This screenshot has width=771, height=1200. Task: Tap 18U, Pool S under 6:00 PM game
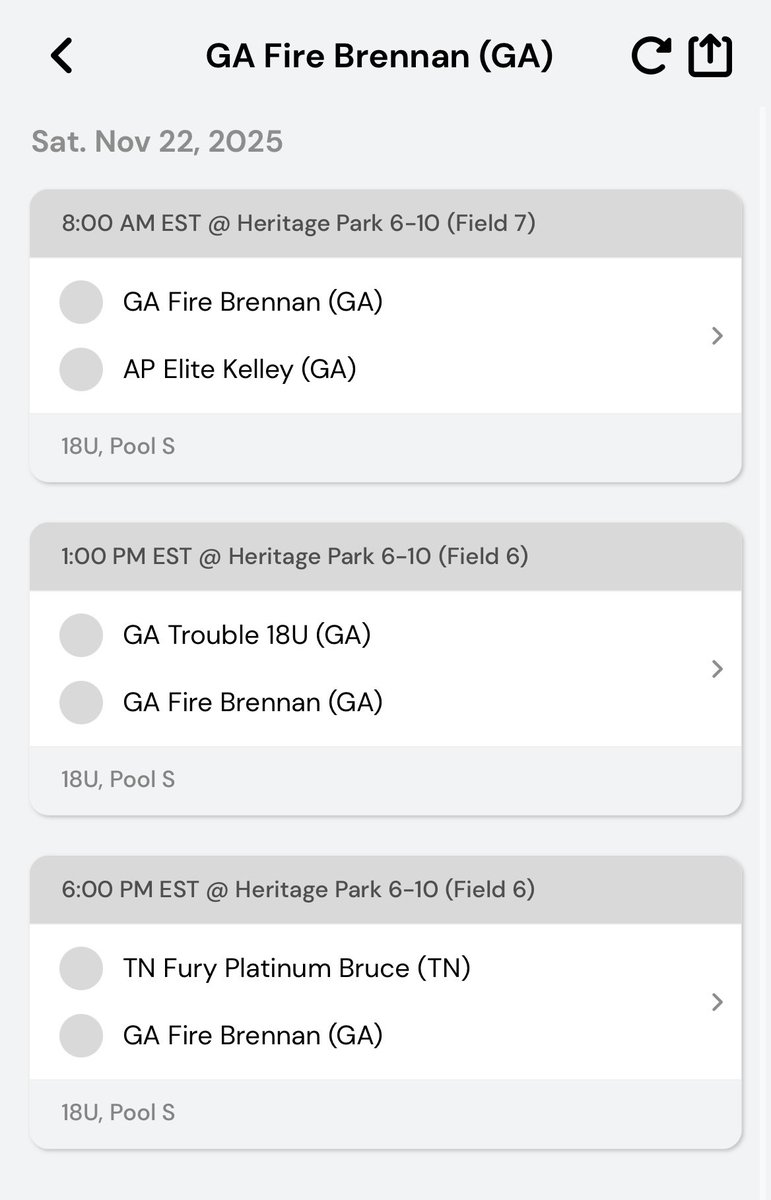point(118,1112)
